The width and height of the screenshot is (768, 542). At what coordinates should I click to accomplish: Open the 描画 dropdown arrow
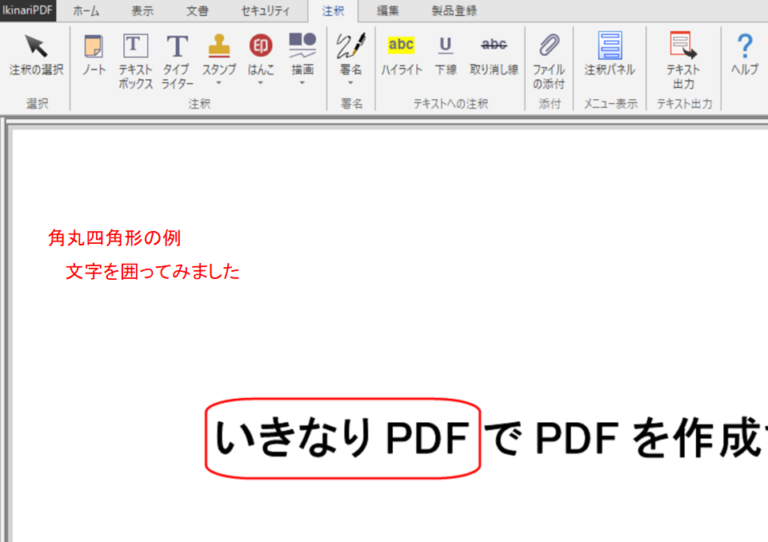302,84
